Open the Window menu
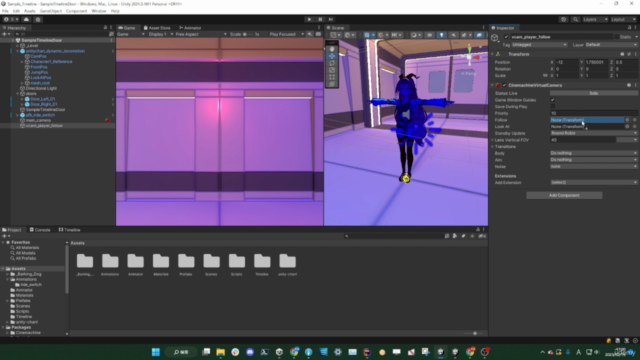Viewport: 640px width, 360px height. coord(99,11)
